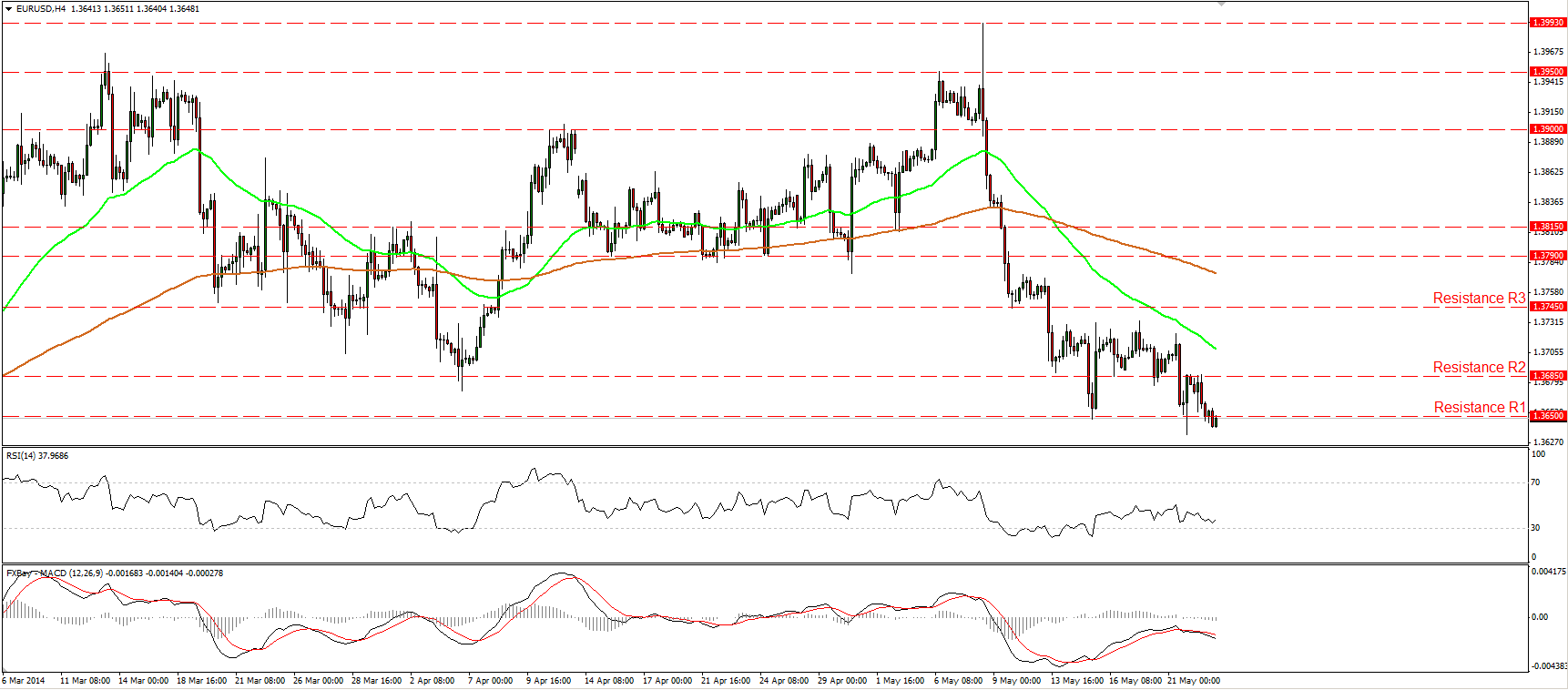
Task: Select the MACD (12,26,9) indicator label
Action: tap(115, 573)
